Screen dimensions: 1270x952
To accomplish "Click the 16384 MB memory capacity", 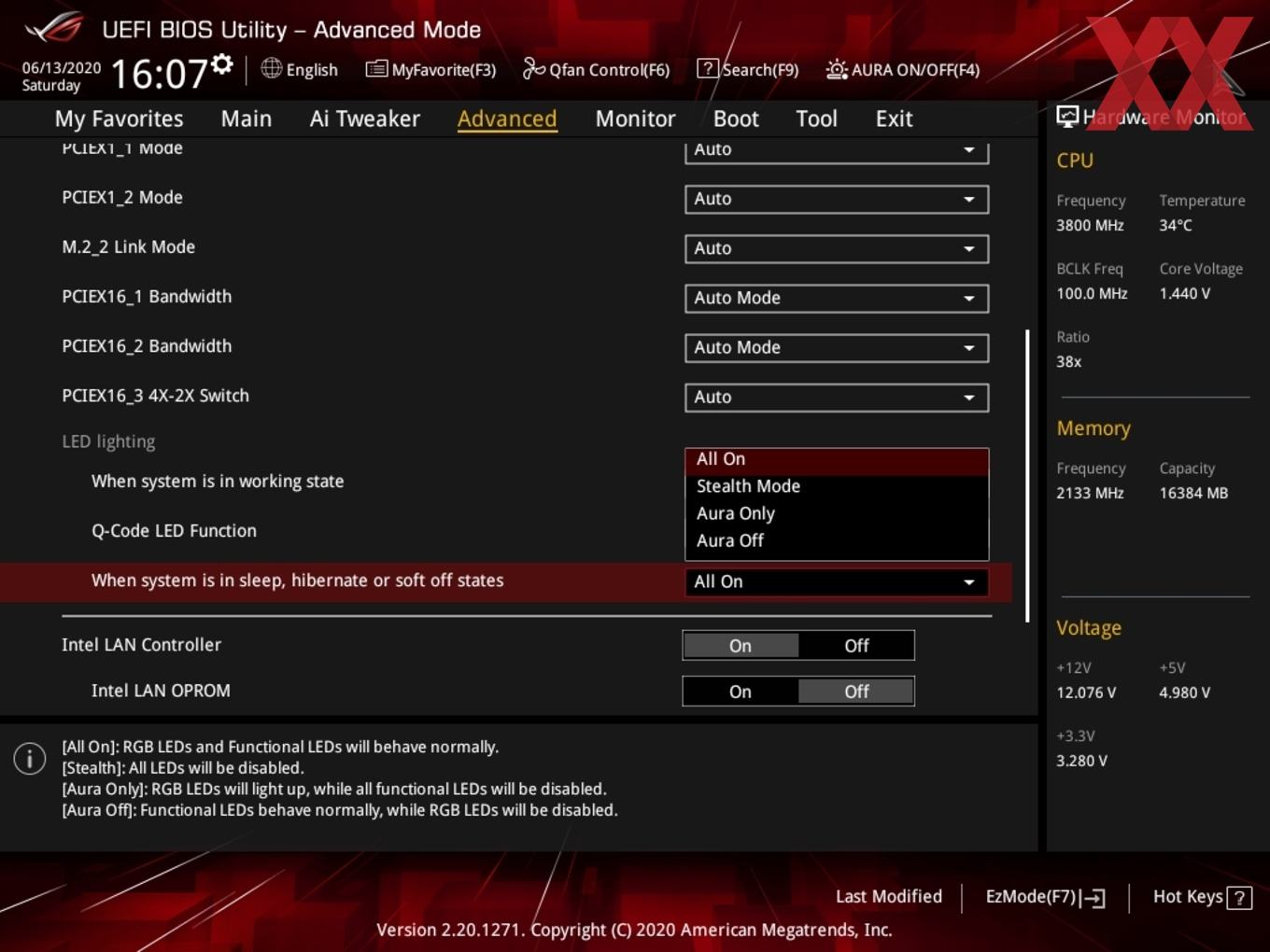I will 1193,493.
